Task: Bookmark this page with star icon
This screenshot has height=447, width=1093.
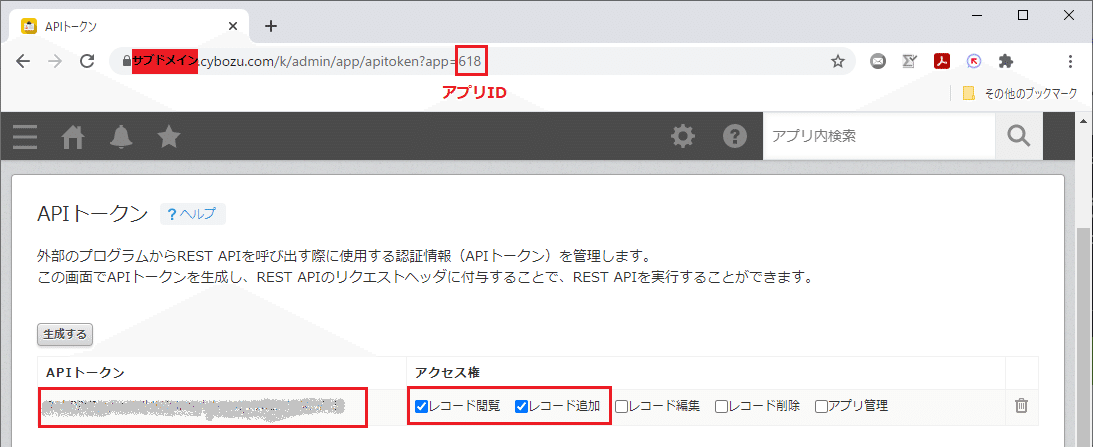Action: click(x=838, y=61)
